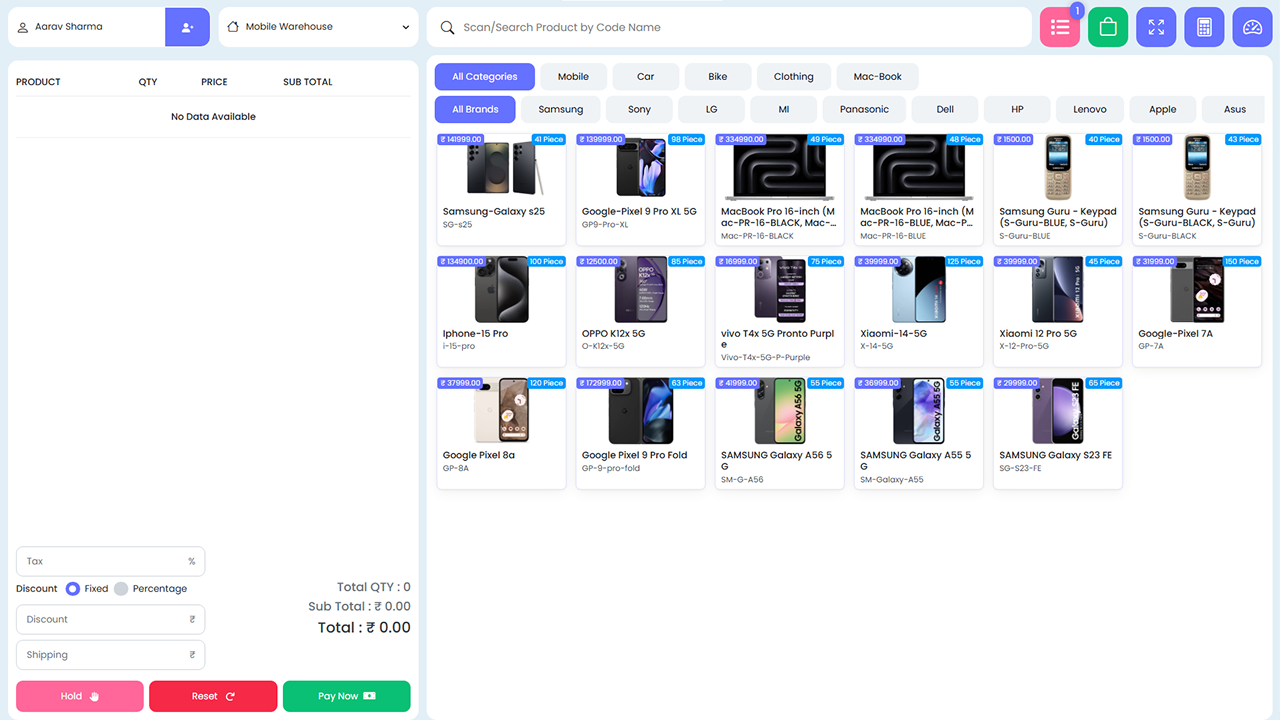Open the Aarav Sharma customer selector
The width and height of the screenshot is (1280, 720).
point(85,26)
